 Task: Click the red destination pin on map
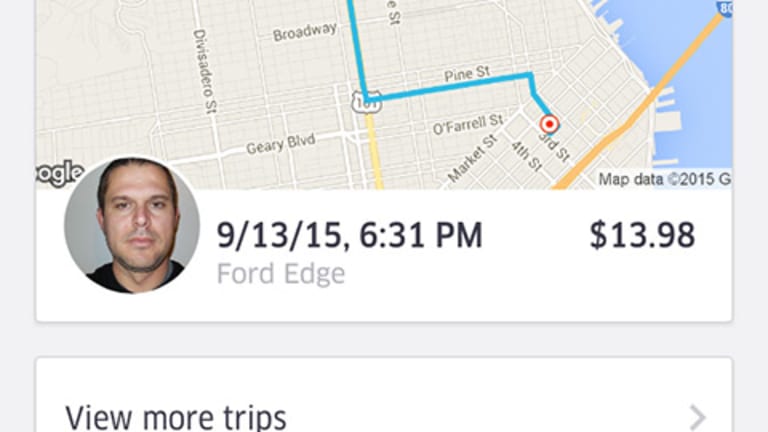coord(548,124)
